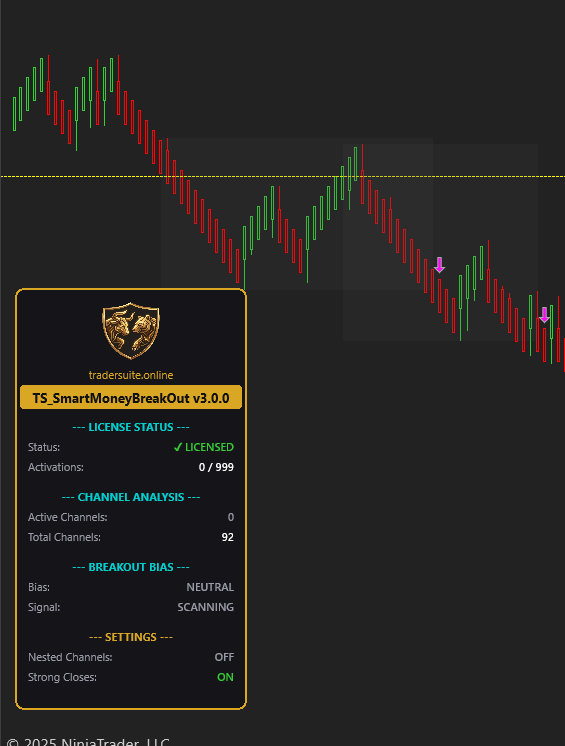Click the Signal value SCANNING

coord(205,607)
